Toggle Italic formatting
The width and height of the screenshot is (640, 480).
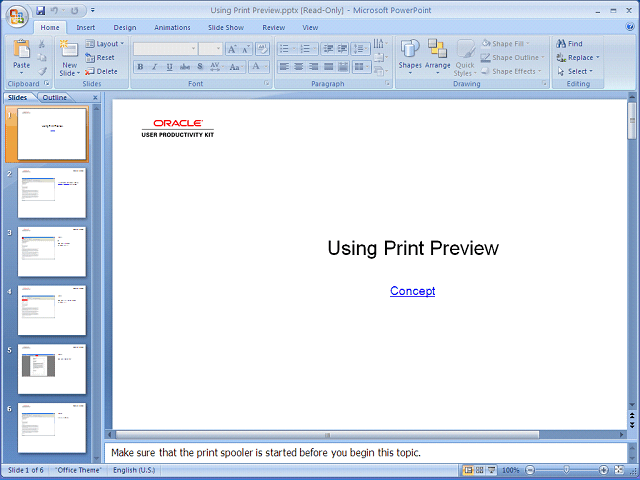155,67
